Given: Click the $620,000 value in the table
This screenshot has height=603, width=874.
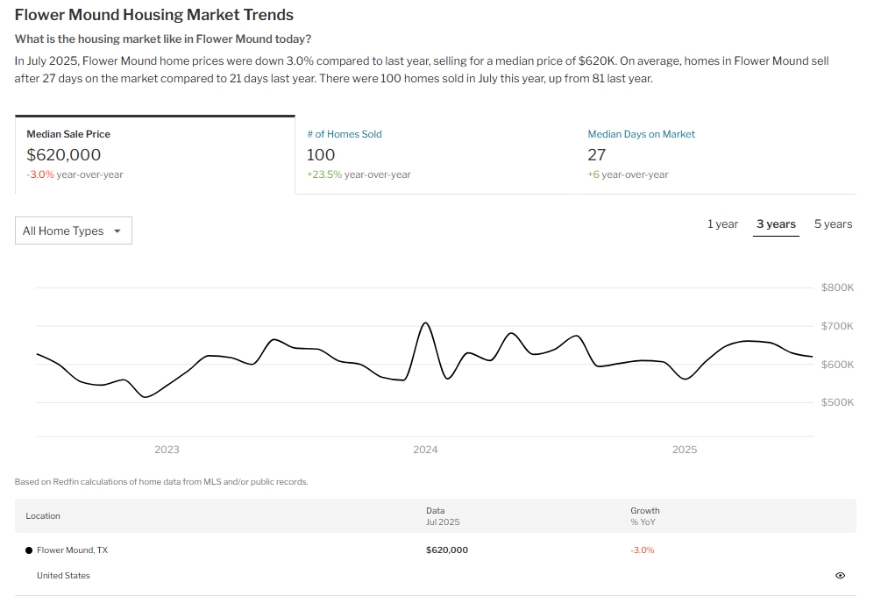Looking at the screenshot, I should (446, 550).
